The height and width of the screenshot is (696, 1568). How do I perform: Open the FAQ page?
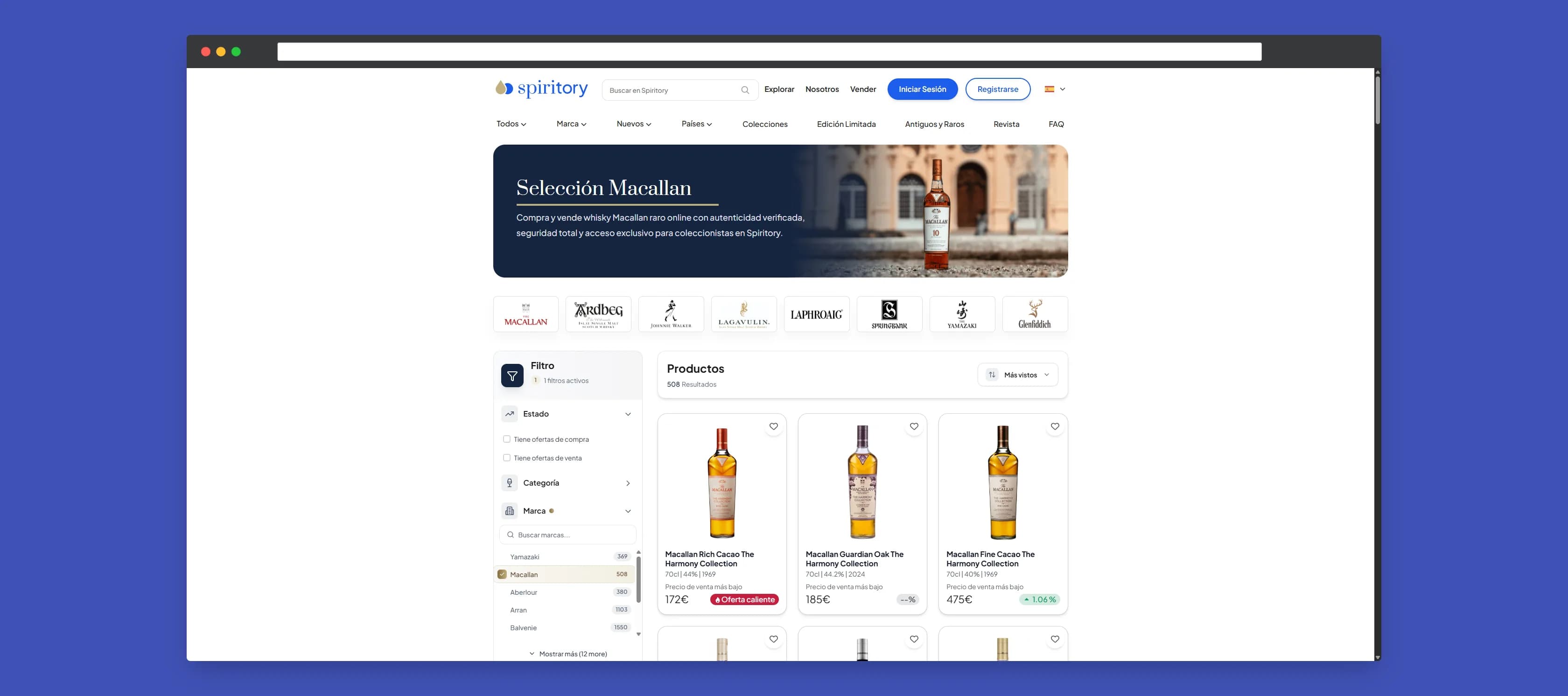click(1056, 124)
